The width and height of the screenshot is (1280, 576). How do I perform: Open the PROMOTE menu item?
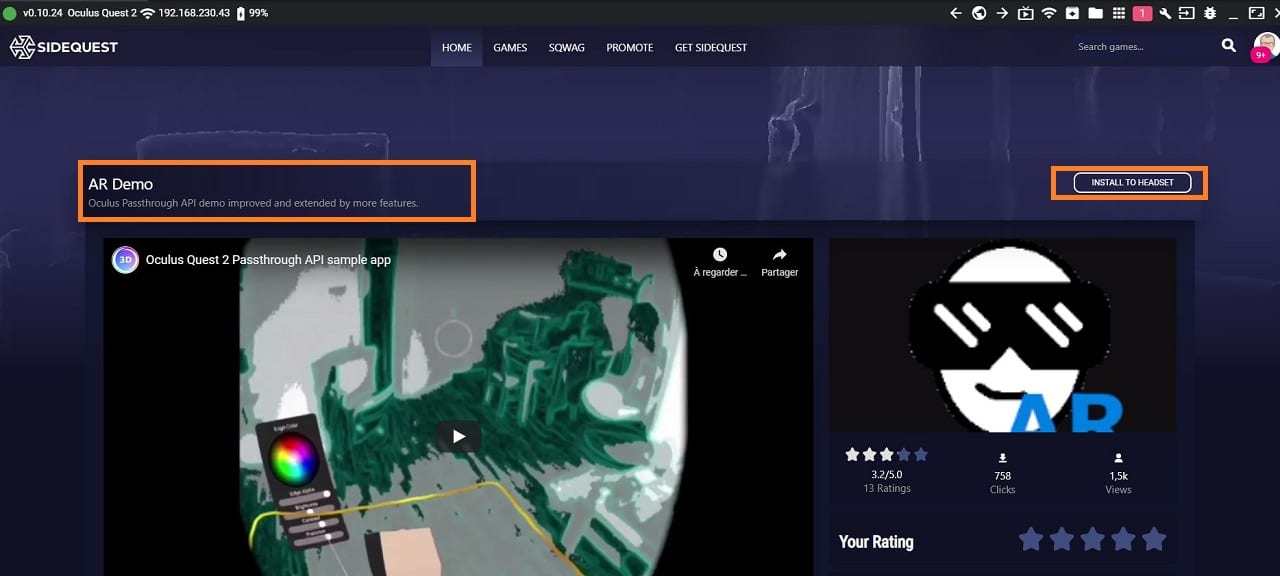click(630, 47)
